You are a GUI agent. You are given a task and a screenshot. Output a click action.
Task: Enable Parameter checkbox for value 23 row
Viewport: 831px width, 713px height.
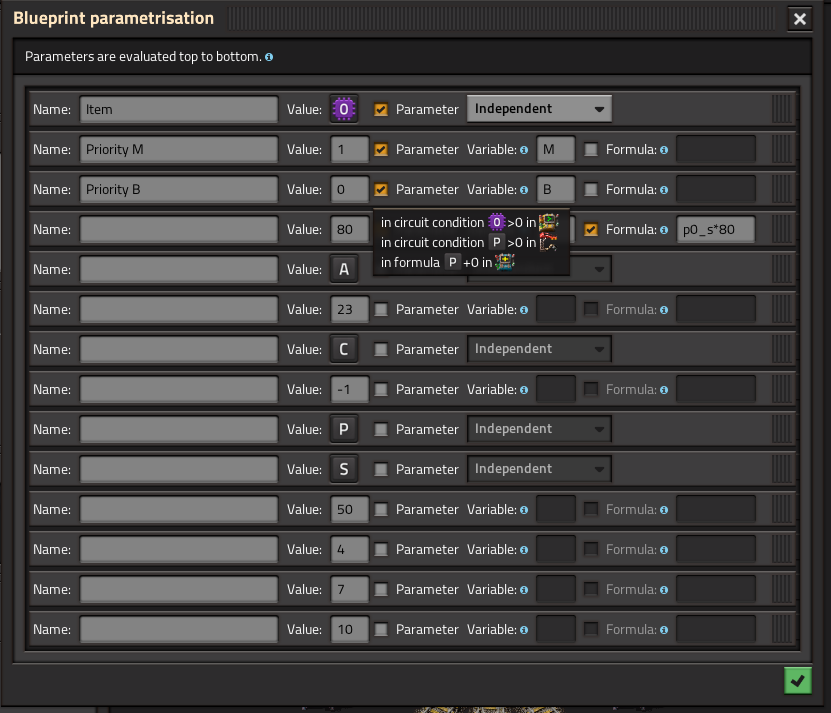click(381, 310)
